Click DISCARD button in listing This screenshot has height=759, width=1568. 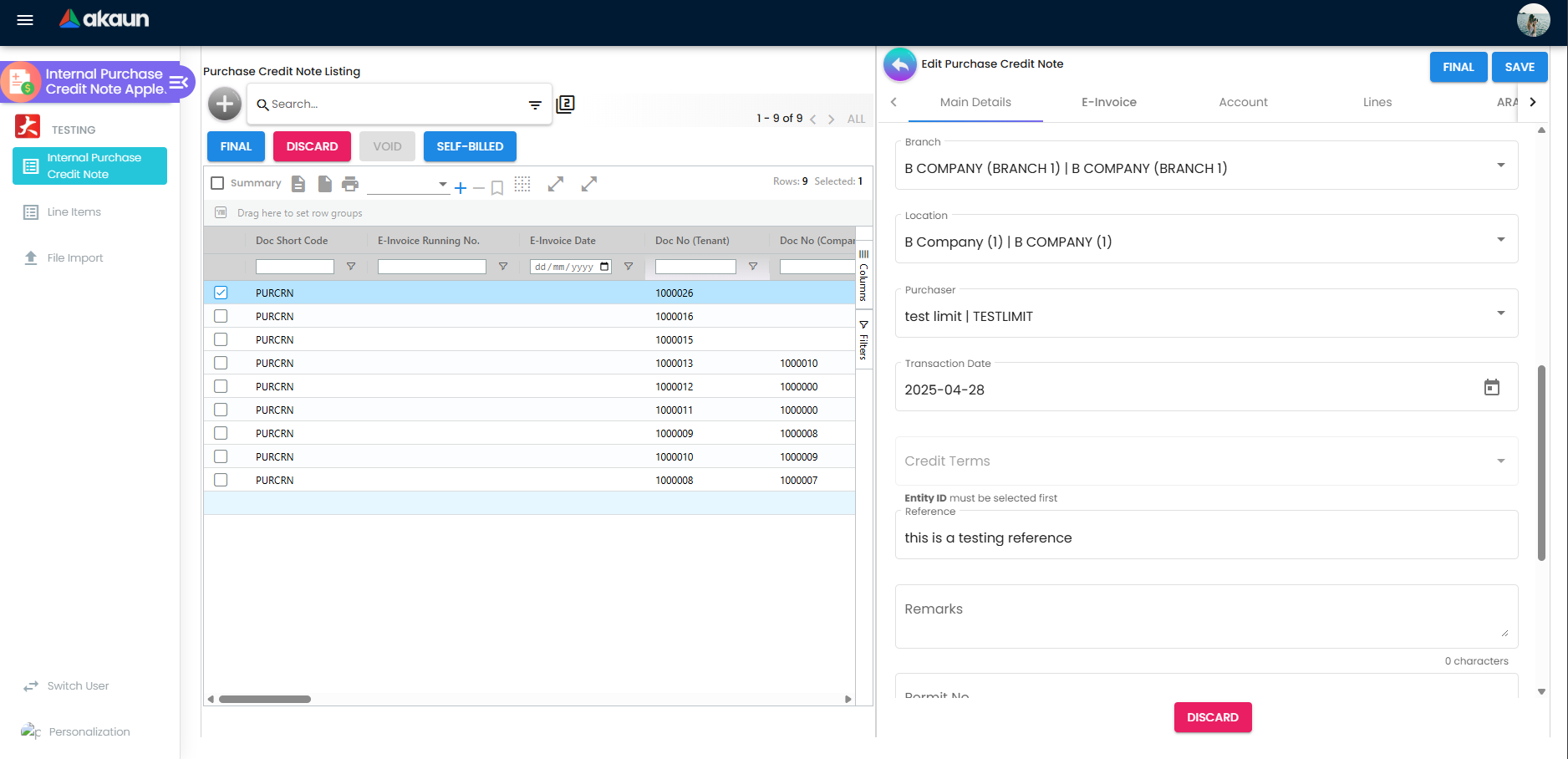pyautogui.click(x=312, y=146)
